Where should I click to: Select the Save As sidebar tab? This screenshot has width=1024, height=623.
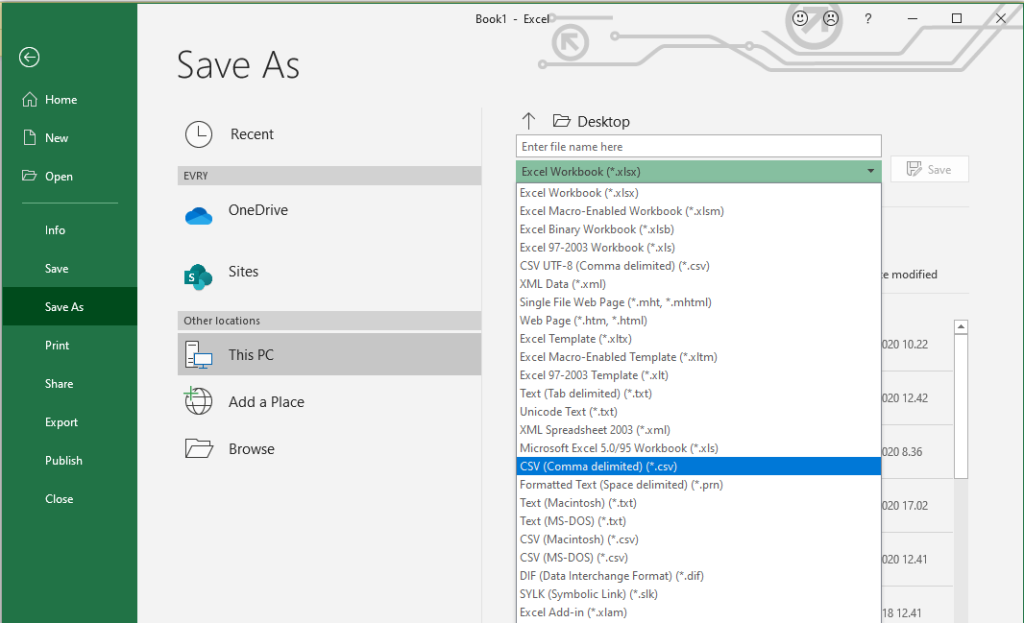[69, 306]
